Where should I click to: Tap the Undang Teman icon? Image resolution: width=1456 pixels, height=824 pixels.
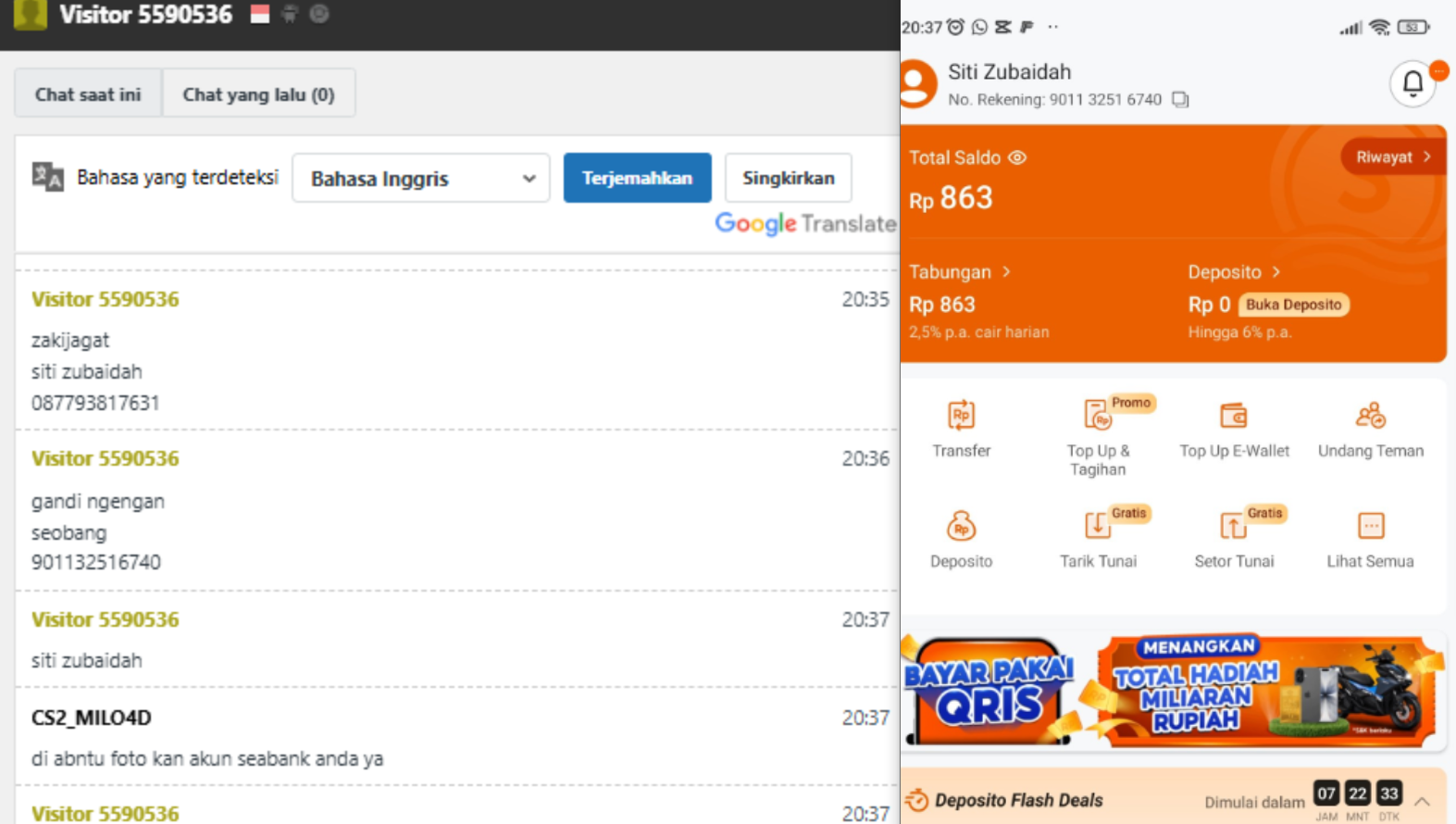pos(1370,416)
